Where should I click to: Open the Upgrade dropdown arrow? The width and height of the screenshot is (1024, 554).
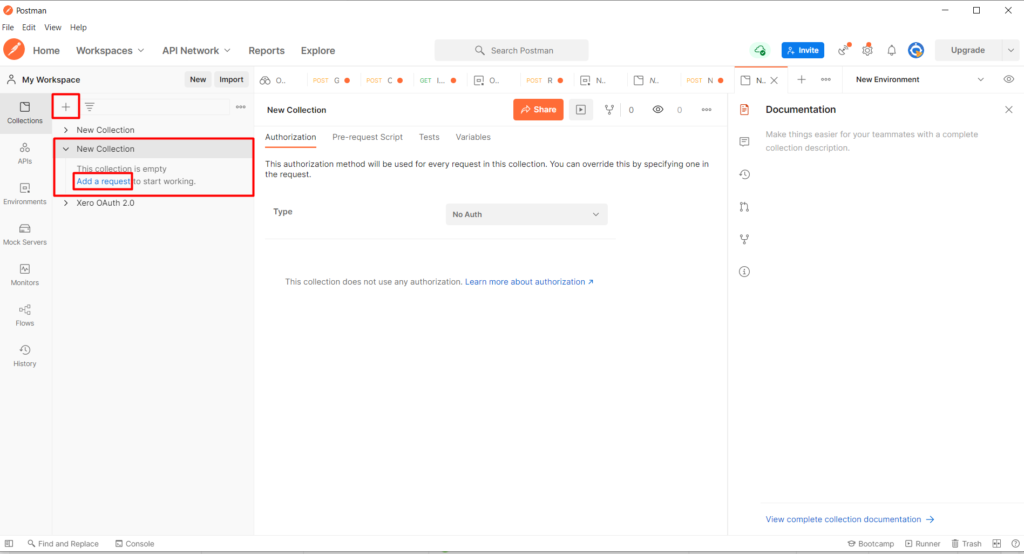coord(1010,50)
